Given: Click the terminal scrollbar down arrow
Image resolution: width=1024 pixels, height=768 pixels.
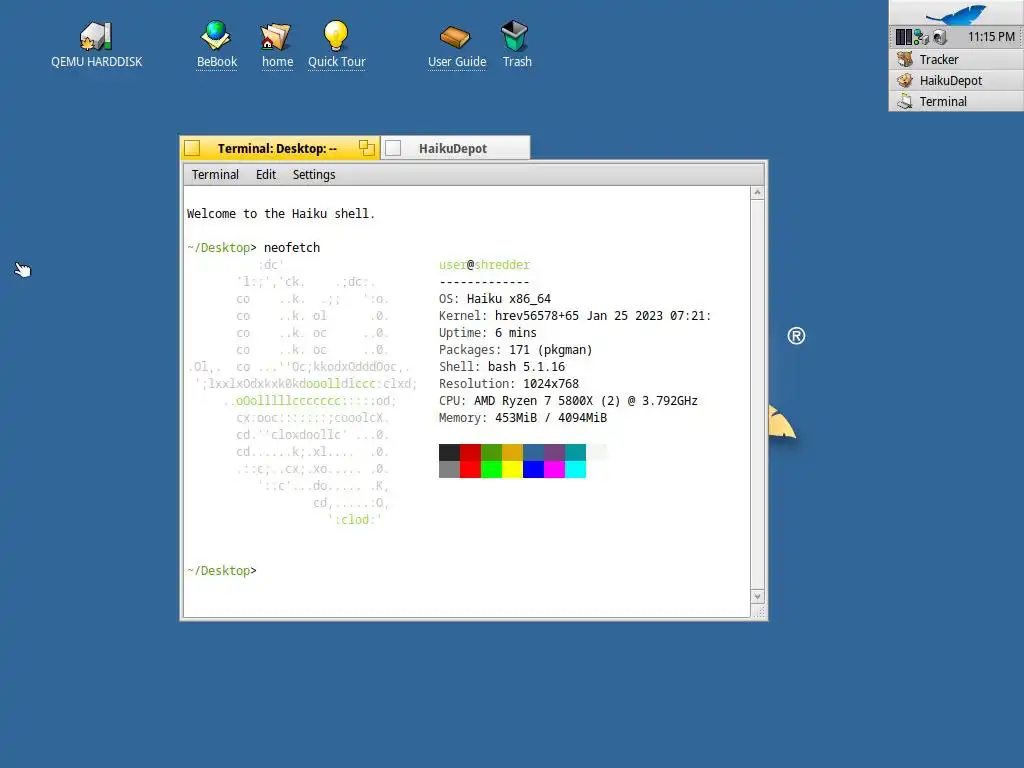Looking at the screenshot, I should (757, 596).
